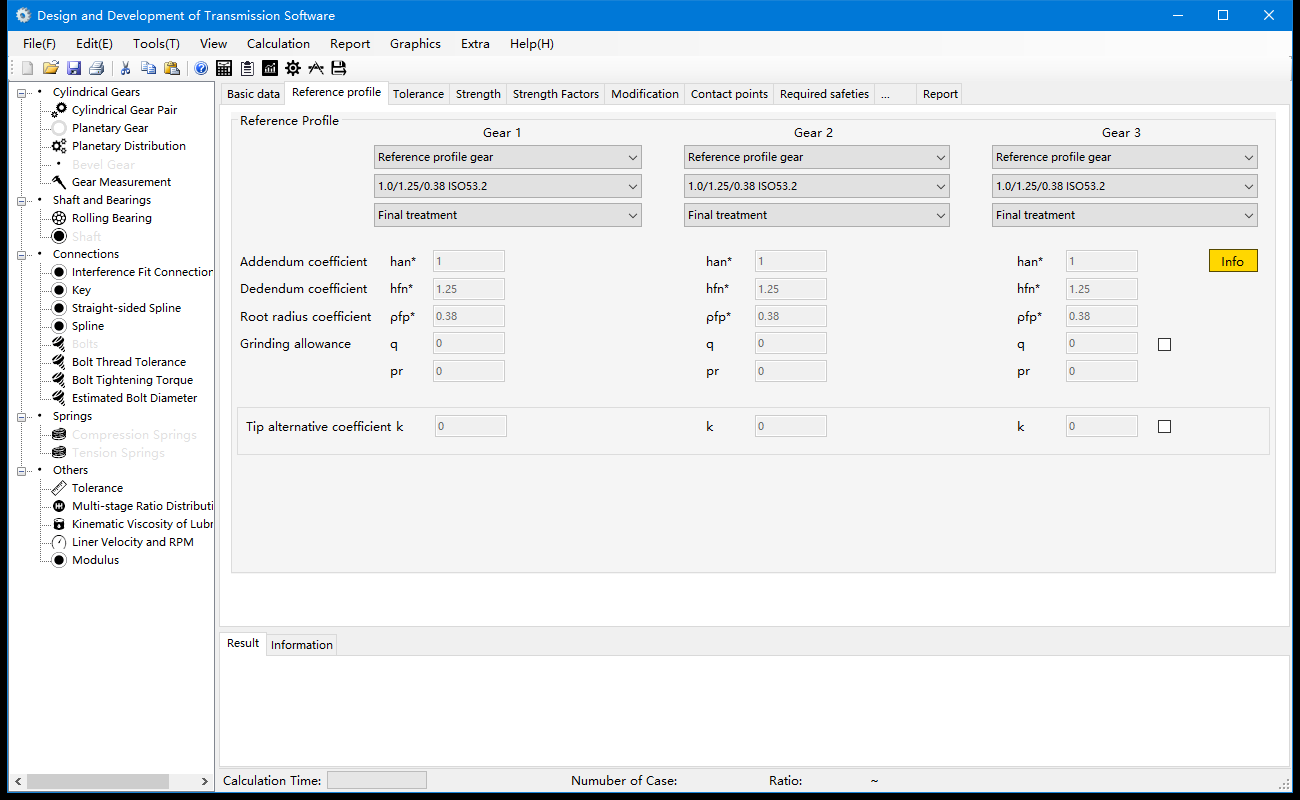Select Planetary Distribution in tree
1300x800 pixels.
[129, 146]
